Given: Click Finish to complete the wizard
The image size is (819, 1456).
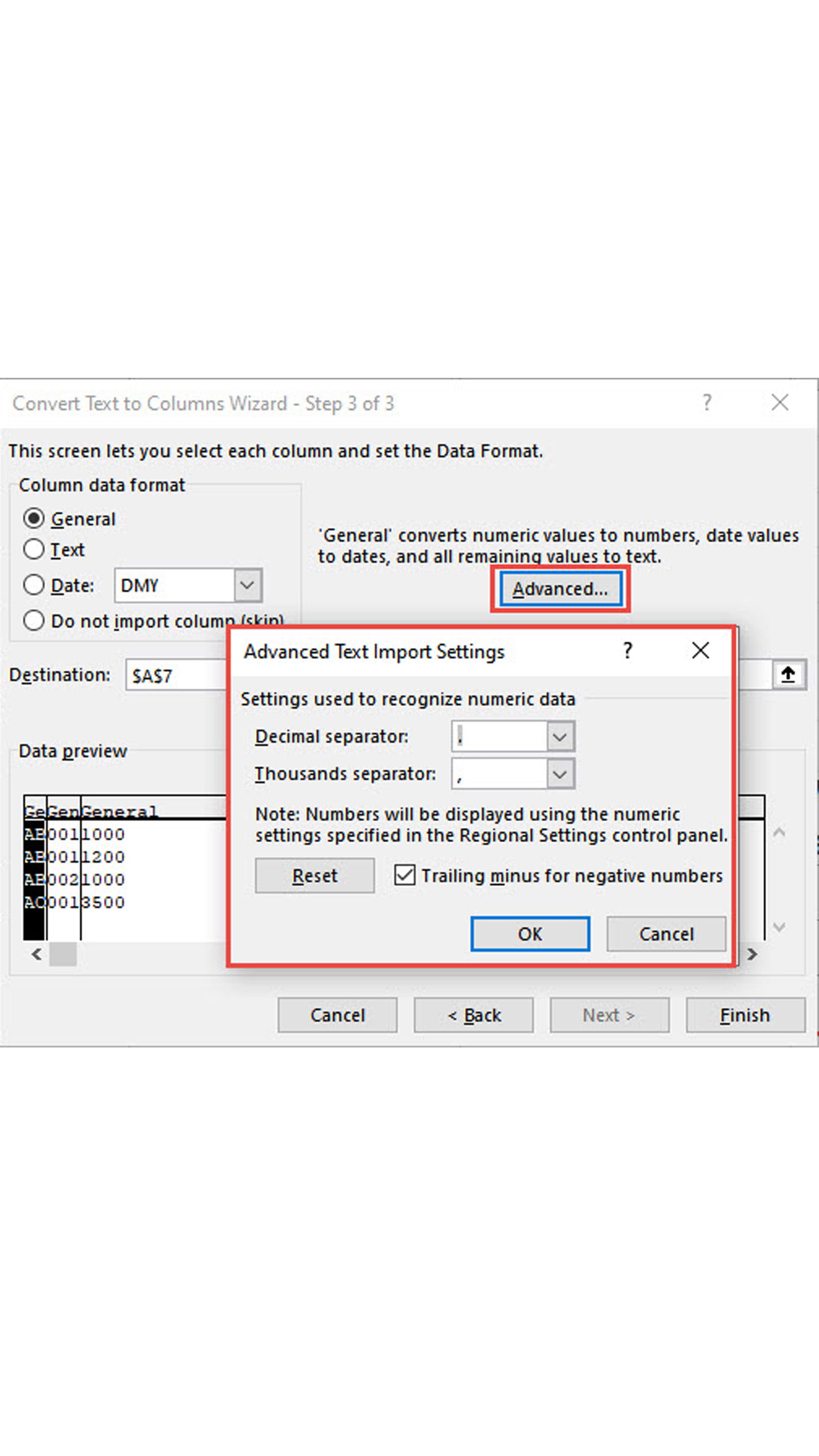Looking at the screenshot, I should click(x=745, y=1015).
